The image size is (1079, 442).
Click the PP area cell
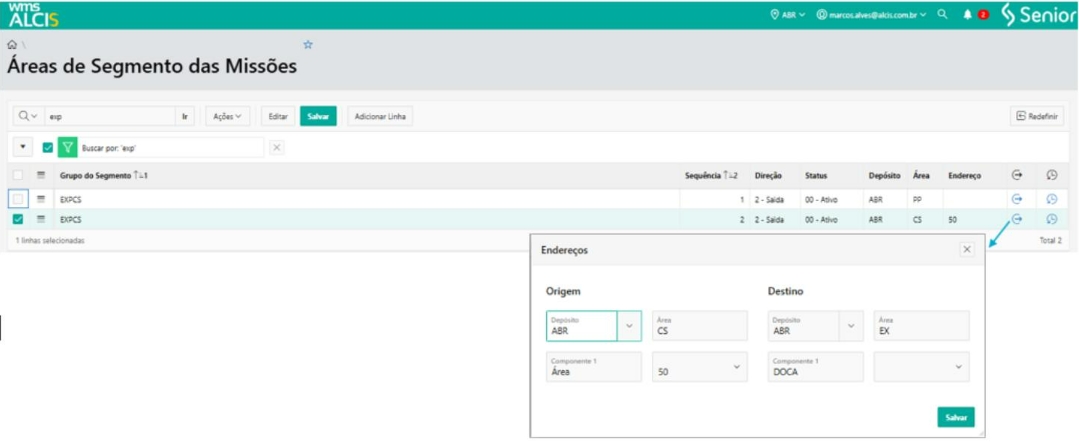point(925,200)
